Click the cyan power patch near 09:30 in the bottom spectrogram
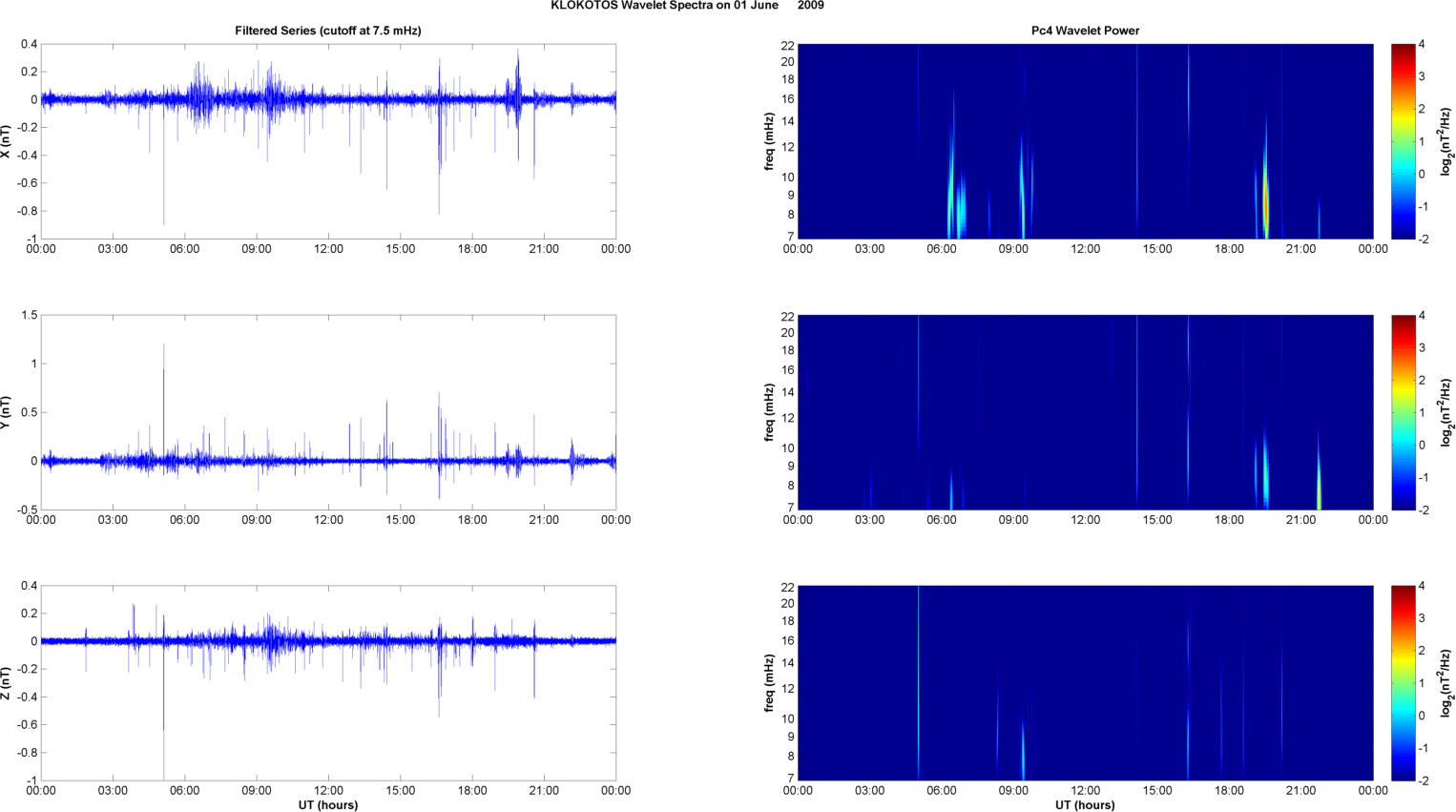 (1023, 754)
